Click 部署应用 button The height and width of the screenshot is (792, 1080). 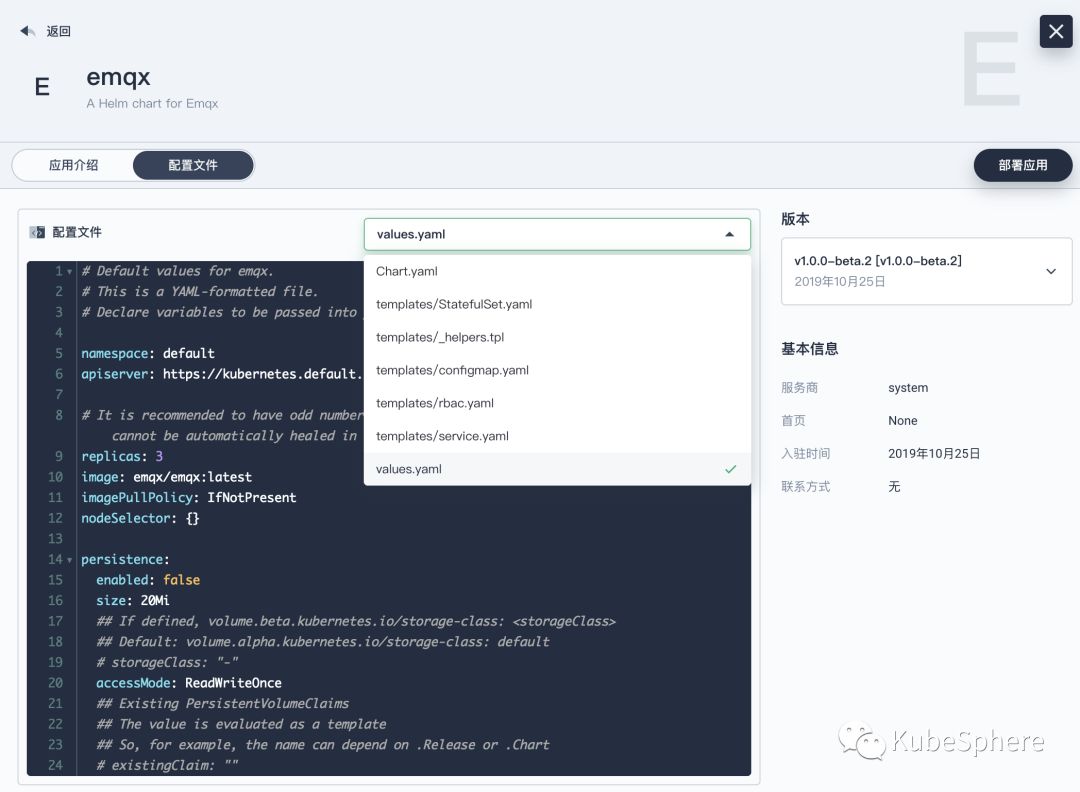[1023, 165]
